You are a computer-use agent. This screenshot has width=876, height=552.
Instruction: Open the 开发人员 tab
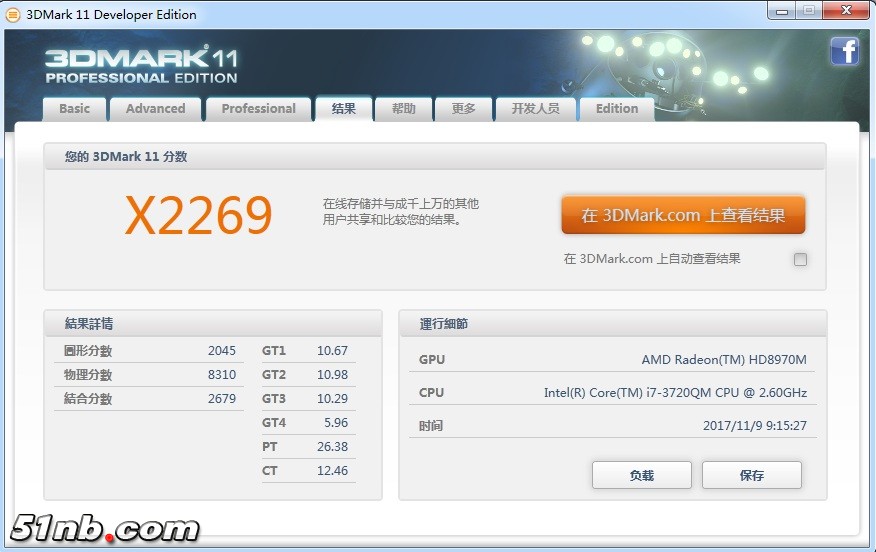535,108
